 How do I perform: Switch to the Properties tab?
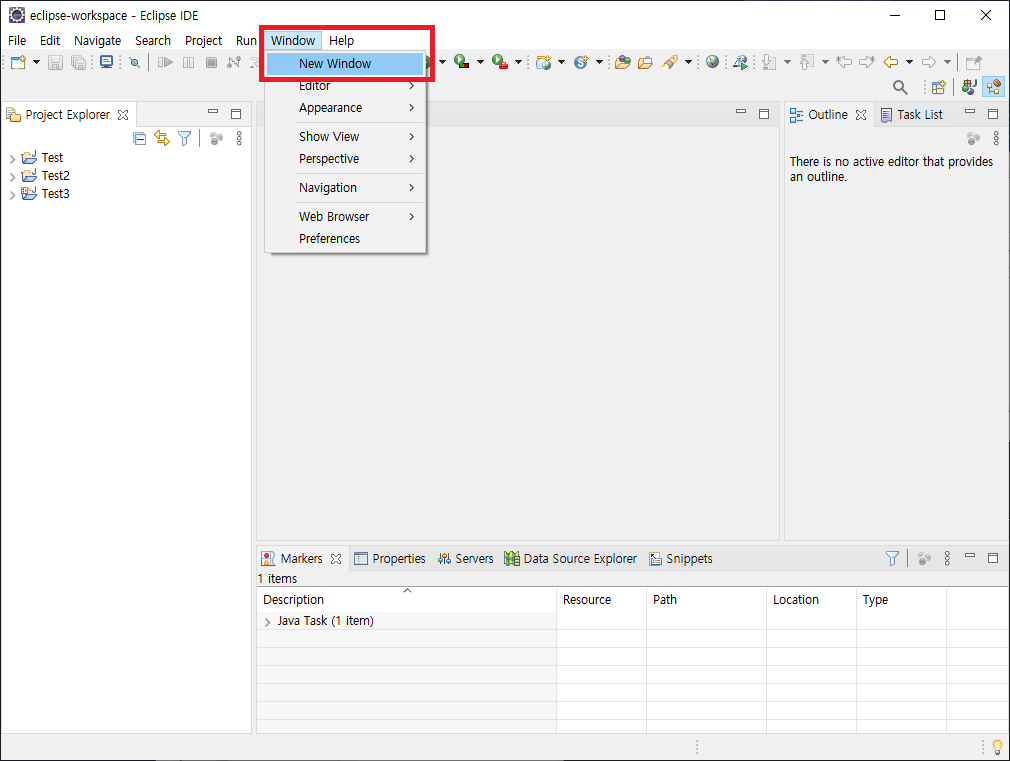click(390, 559)
